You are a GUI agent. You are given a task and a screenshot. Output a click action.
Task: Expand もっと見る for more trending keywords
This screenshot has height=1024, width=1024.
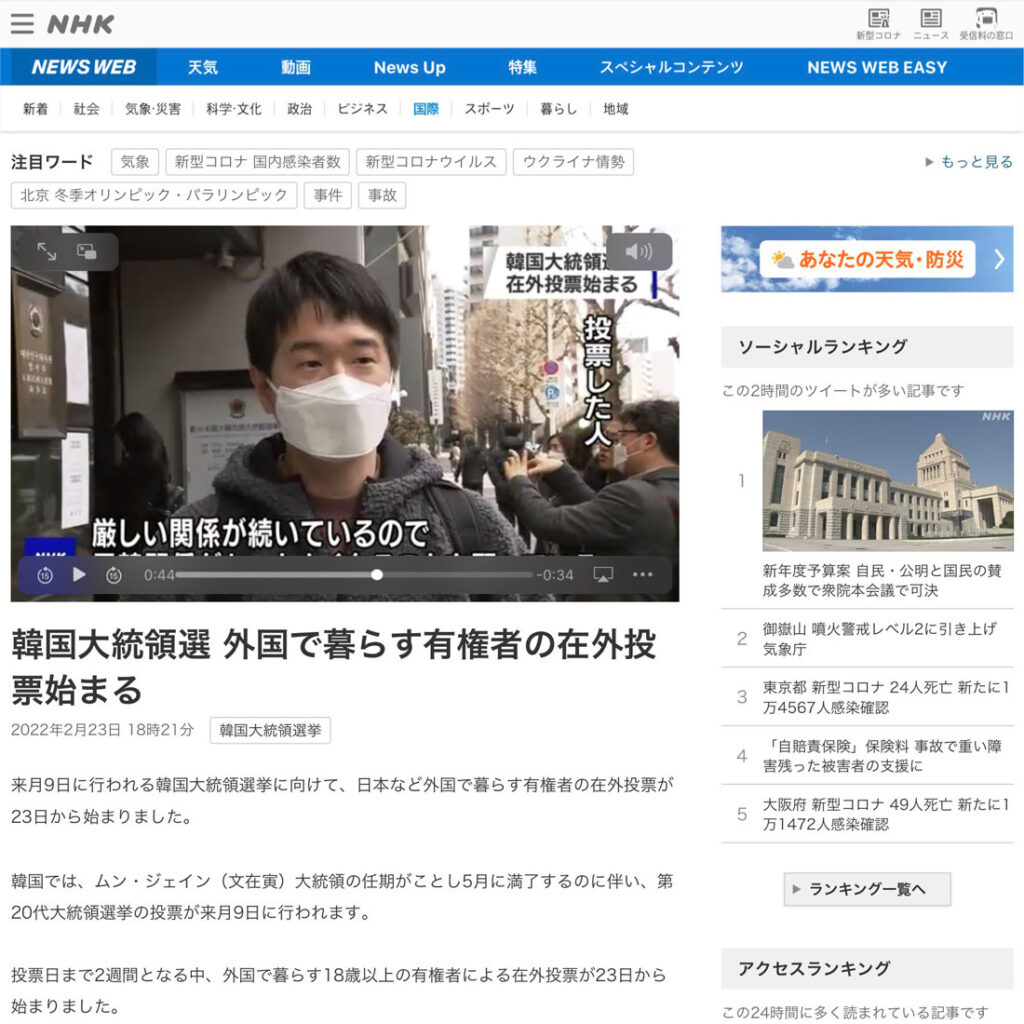(972, 162)
